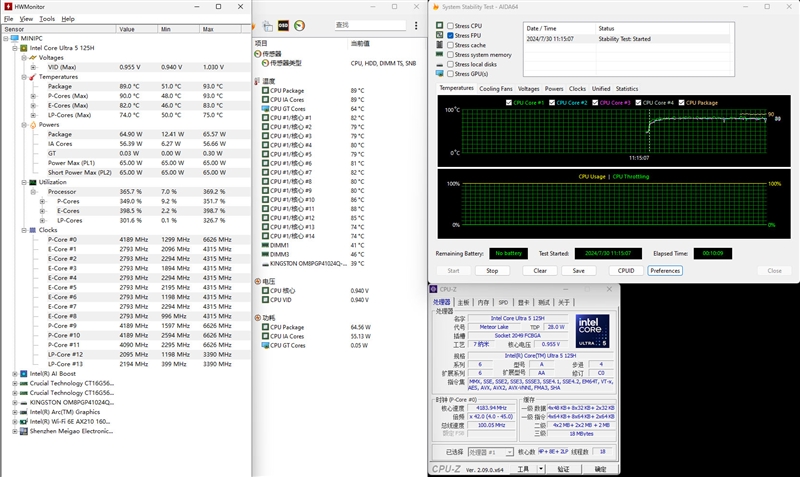This screenshot has height=477, width=800.
Task: Expand the P-Cores (Max) temperature row
Action: [33, 96]
